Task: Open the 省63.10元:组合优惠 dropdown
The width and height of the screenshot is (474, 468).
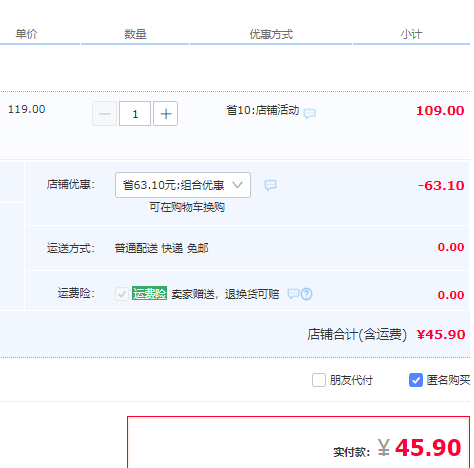Action: click(183, 185)
